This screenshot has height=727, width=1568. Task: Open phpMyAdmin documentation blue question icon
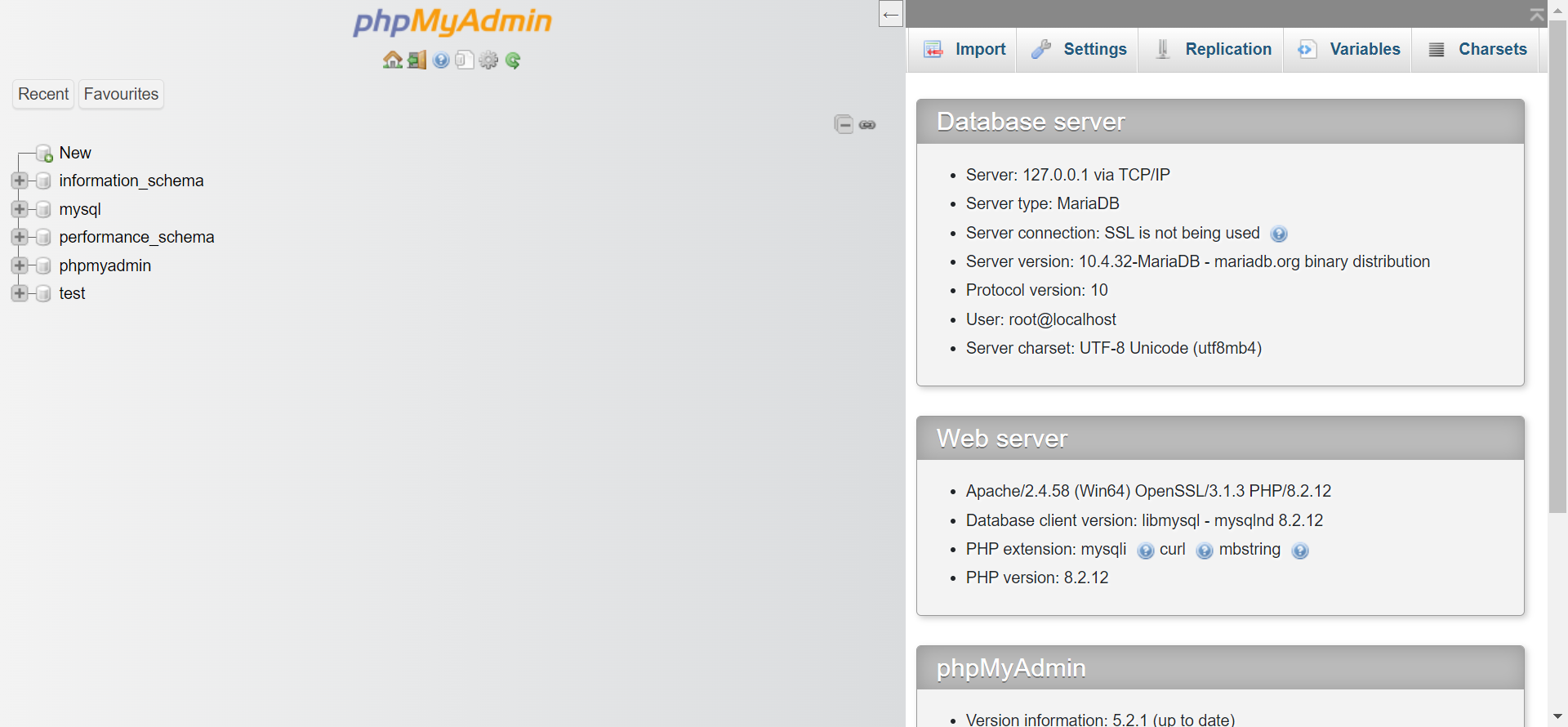coord(441,60)
